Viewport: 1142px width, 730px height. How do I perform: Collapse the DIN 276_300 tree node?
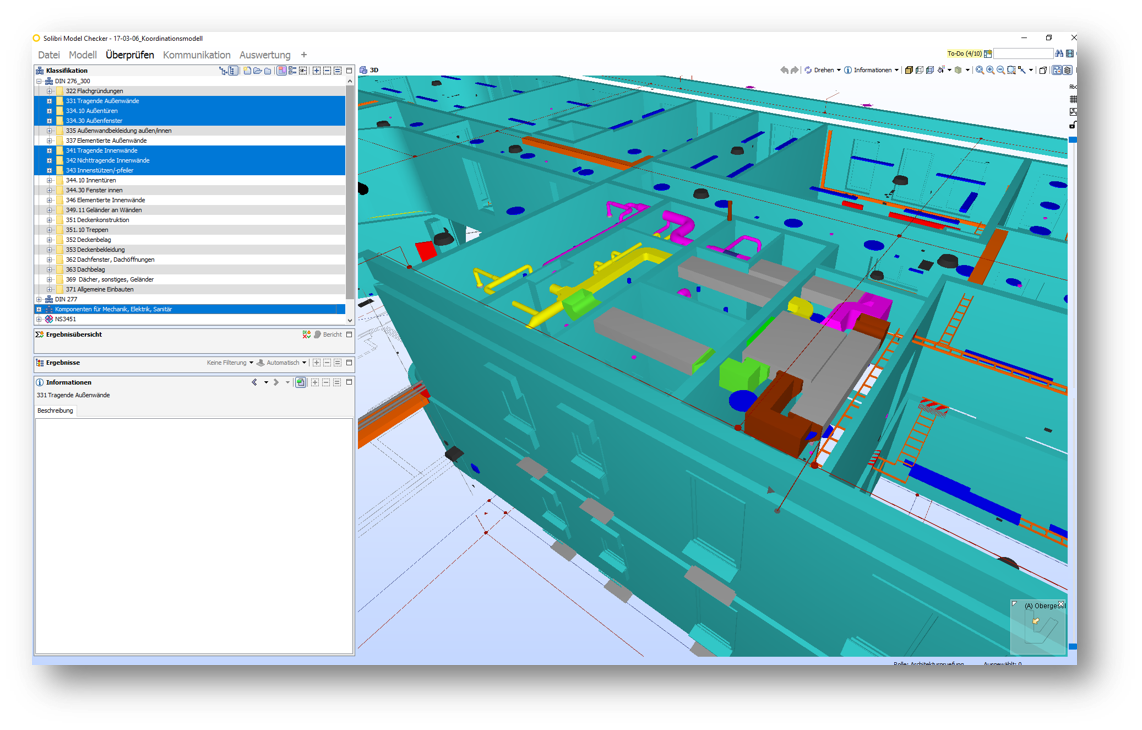point(39,82)
